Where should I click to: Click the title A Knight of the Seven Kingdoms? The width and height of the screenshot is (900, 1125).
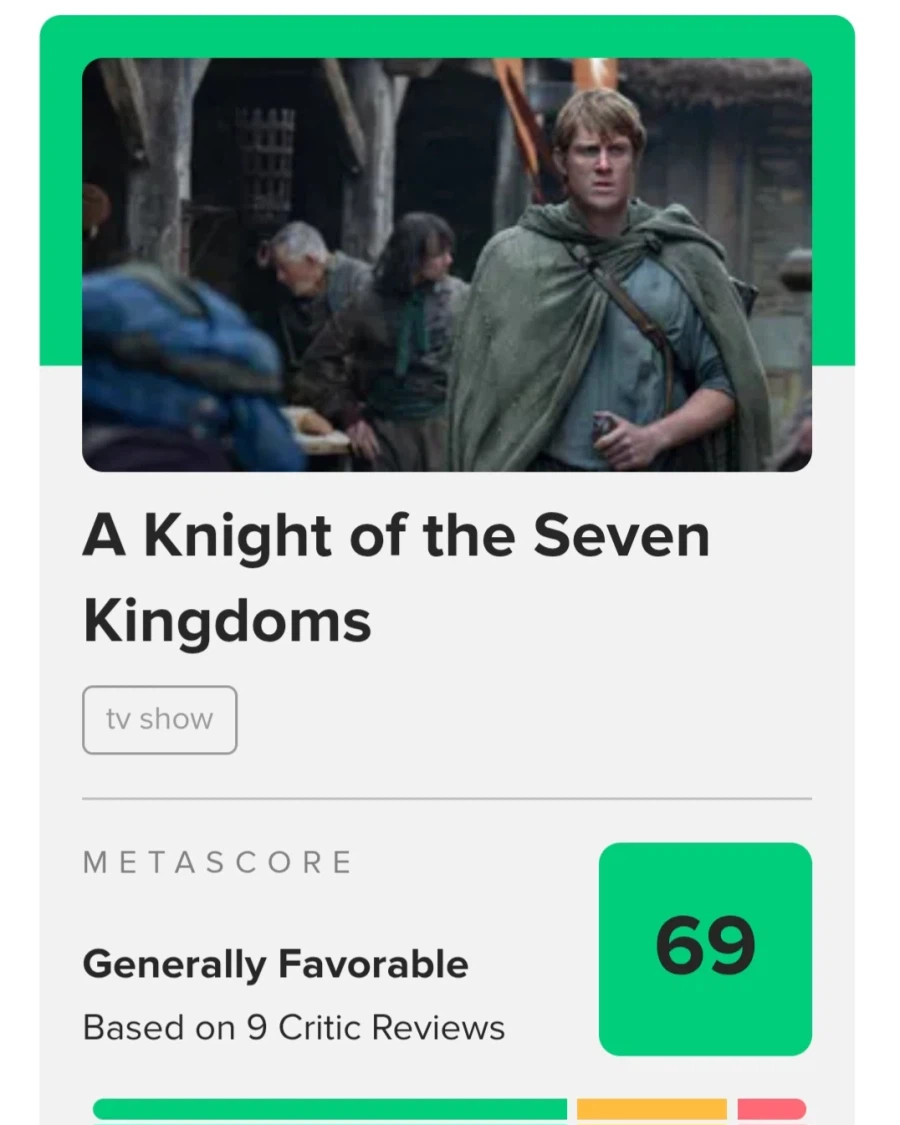396,578
